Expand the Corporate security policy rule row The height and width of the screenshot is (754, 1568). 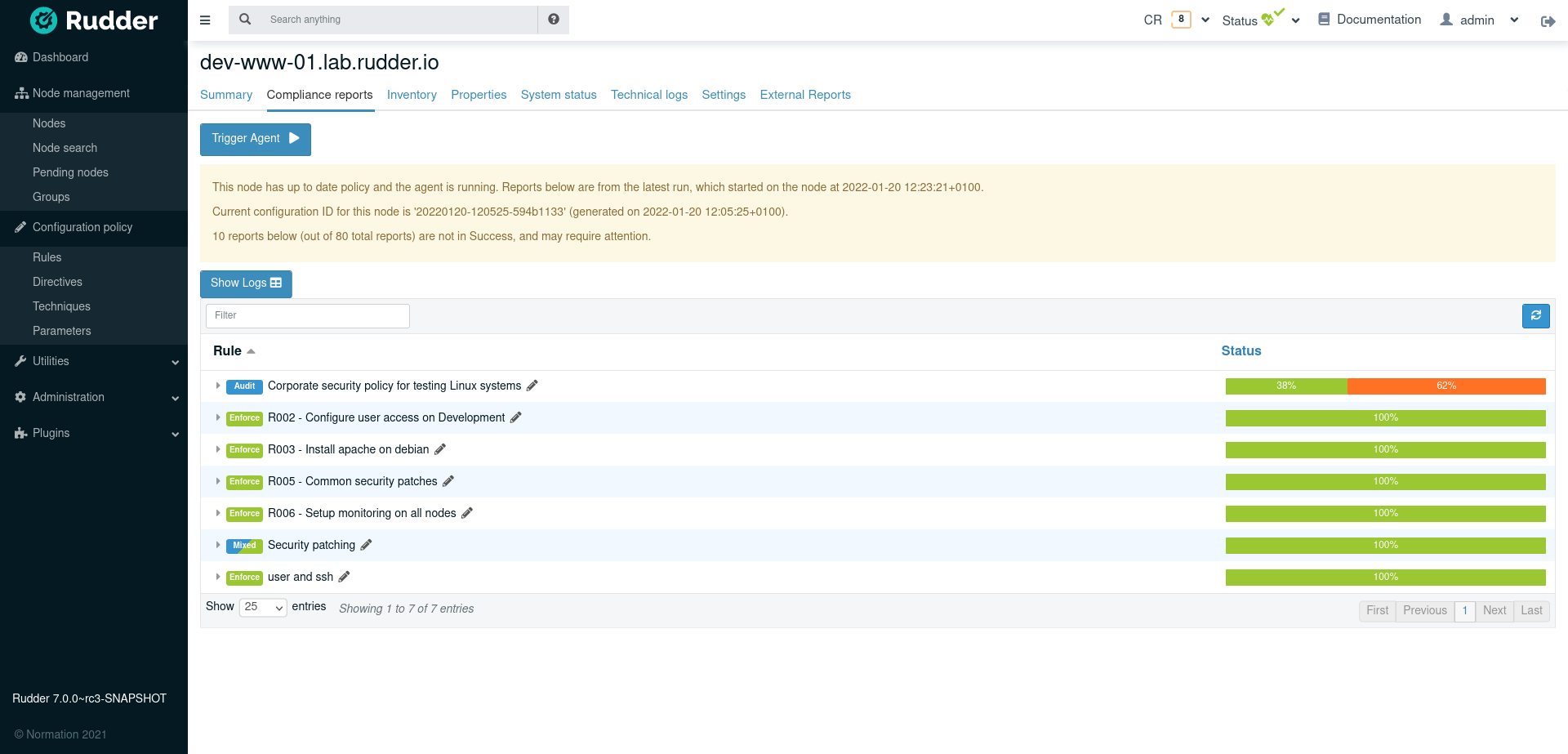click(x=217, y=386)
